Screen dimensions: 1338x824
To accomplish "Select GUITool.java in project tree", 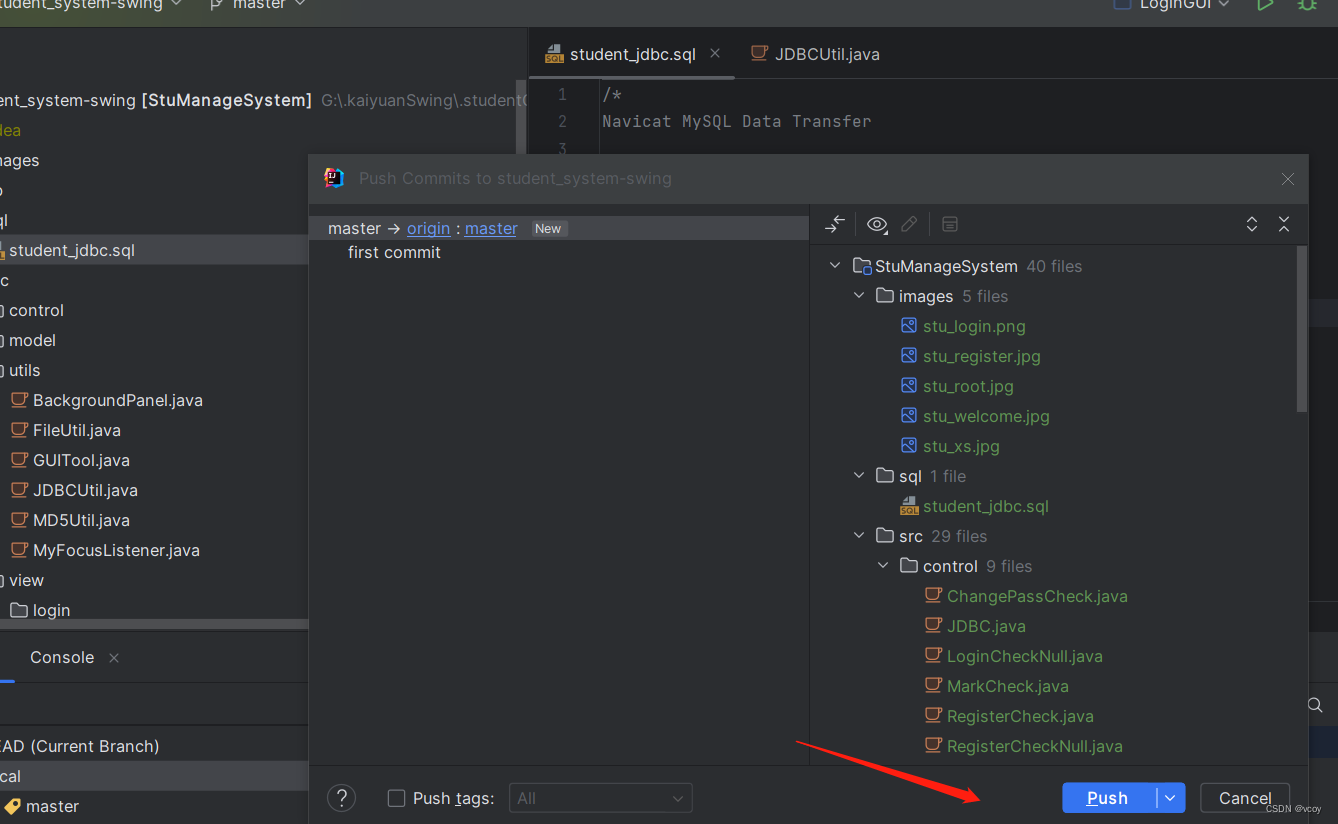I will pyautogui.click(x=81, y=460).
